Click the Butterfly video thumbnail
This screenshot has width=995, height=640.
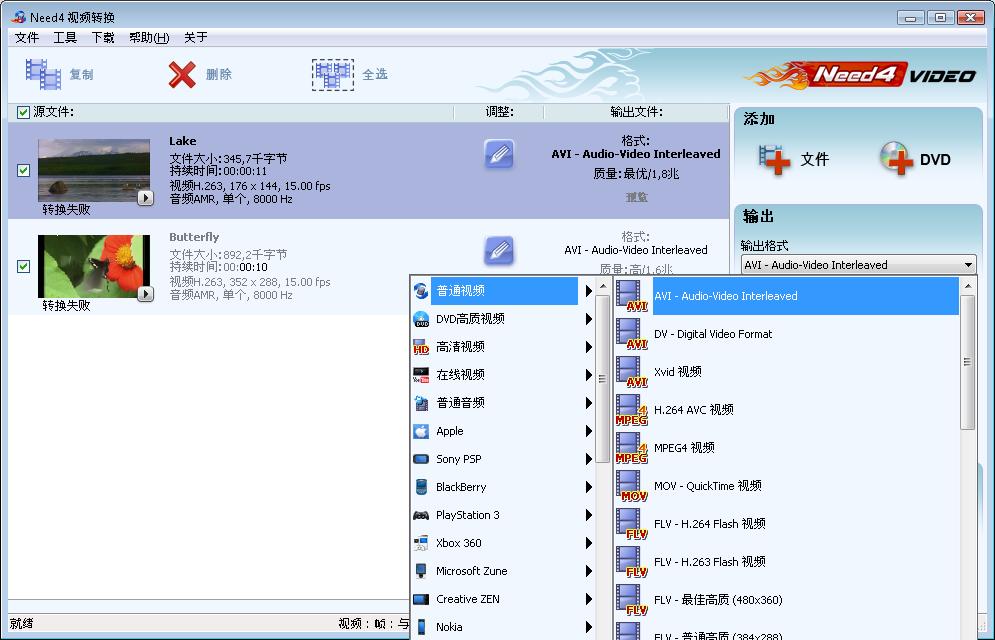point(94,266)
